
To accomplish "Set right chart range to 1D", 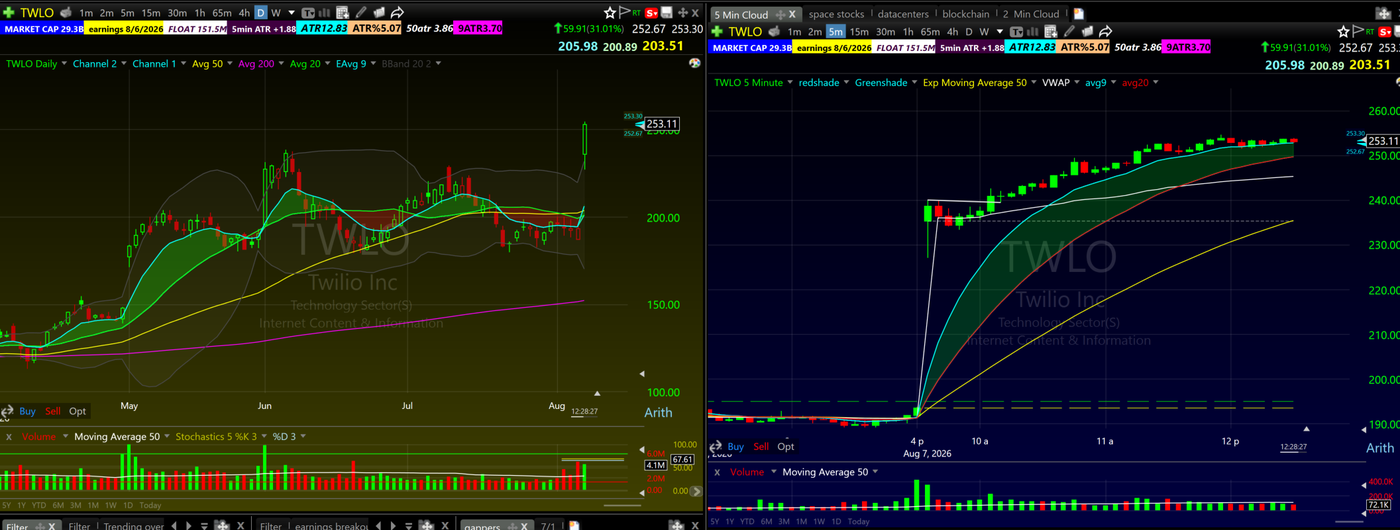I will coord(836,522).
